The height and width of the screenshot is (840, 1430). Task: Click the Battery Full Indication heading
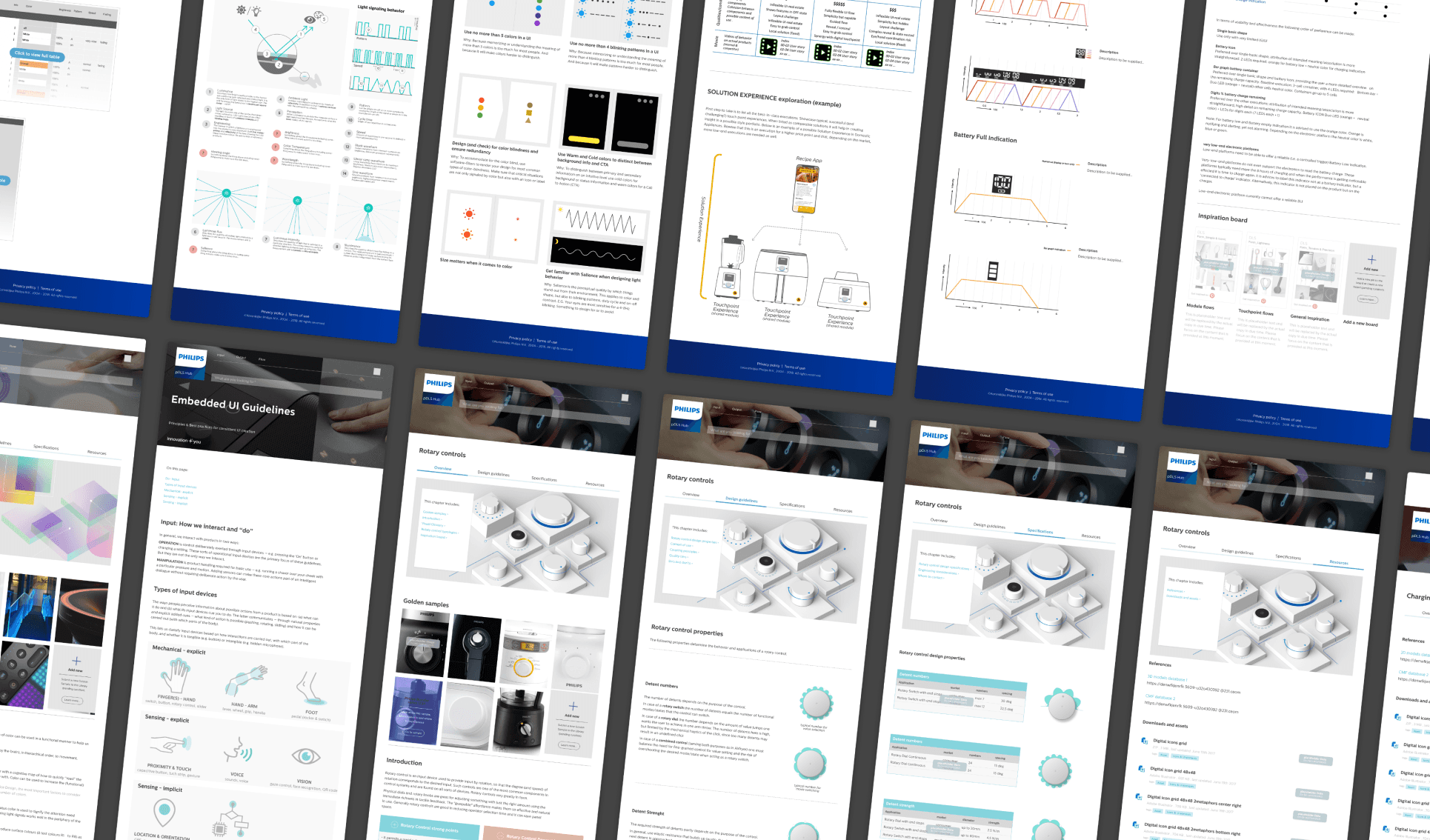pos(985,137)
